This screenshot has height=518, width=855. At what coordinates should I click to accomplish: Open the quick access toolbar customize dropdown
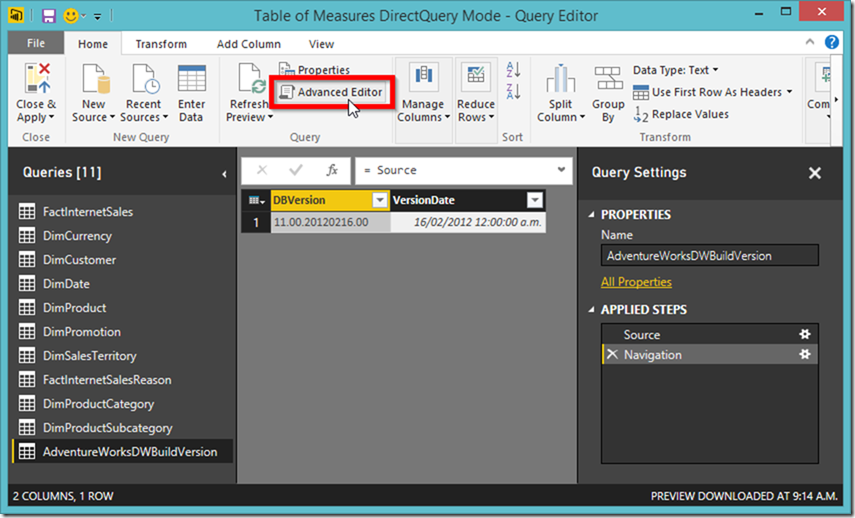tap(98, 16)
